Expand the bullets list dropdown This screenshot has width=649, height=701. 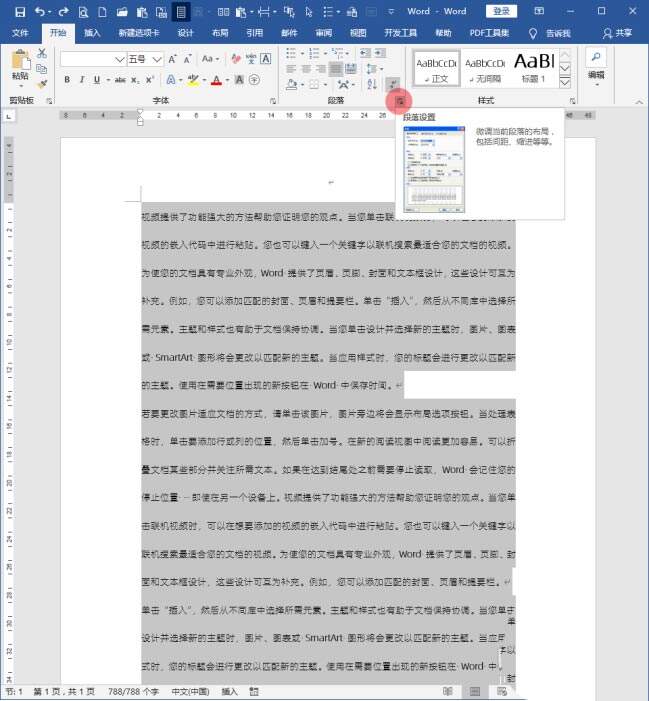click(302, 54)
